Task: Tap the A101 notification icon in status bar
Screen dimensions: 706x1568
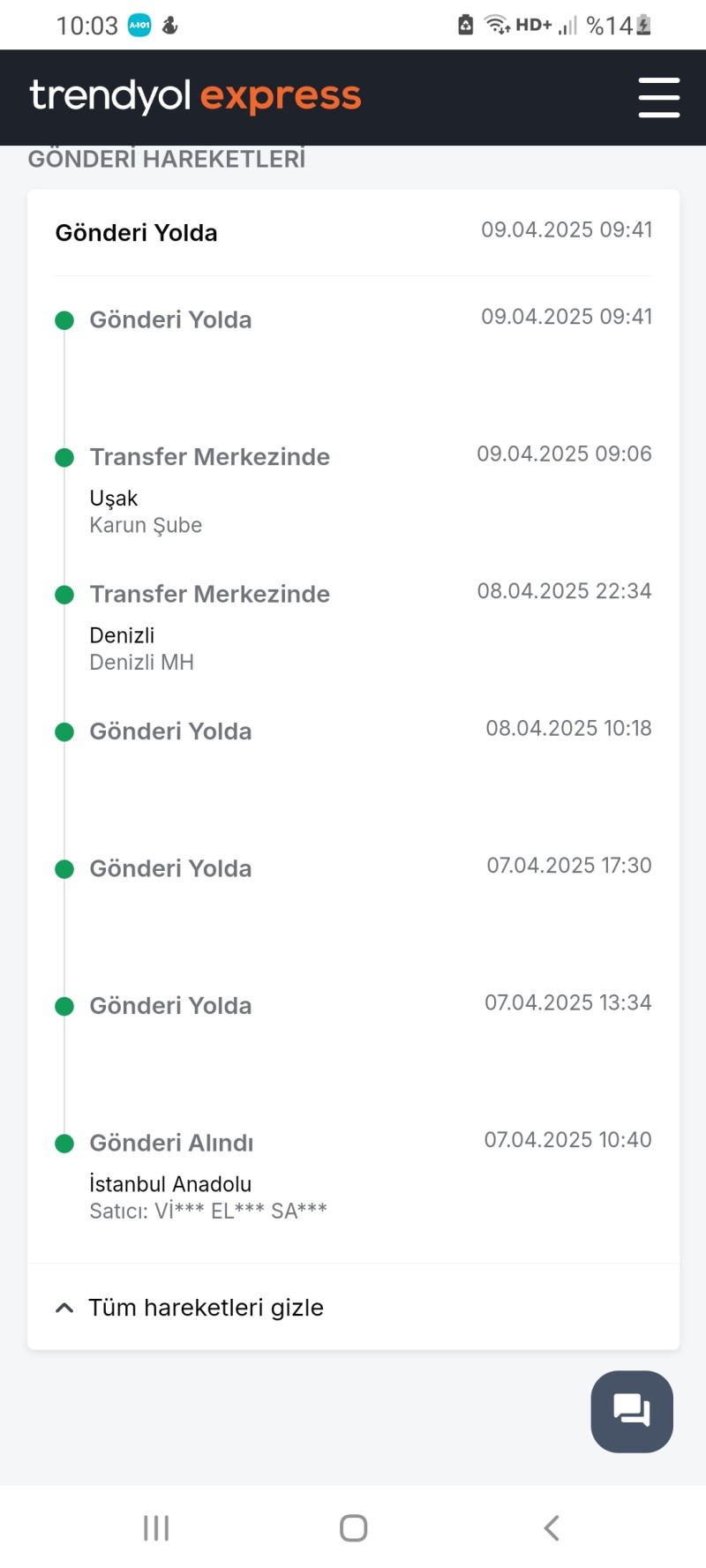Action: click(139, 26)
